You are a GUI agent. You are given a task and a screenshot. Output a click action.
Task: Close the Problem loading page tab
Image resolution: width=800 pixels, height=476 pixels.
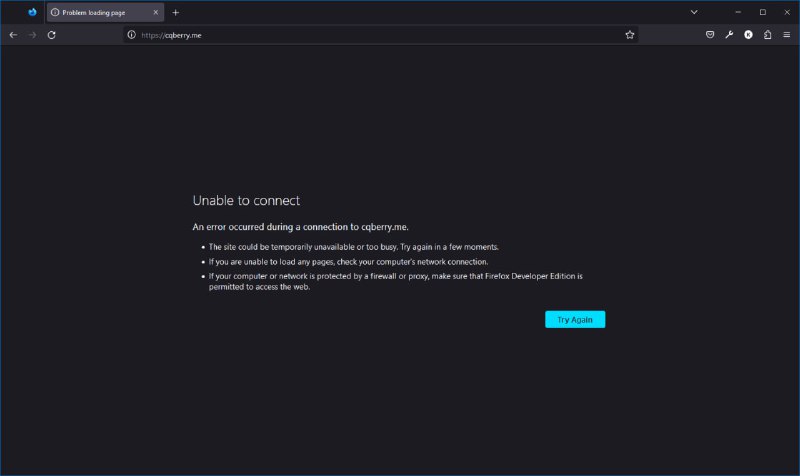tap(156, 12)
